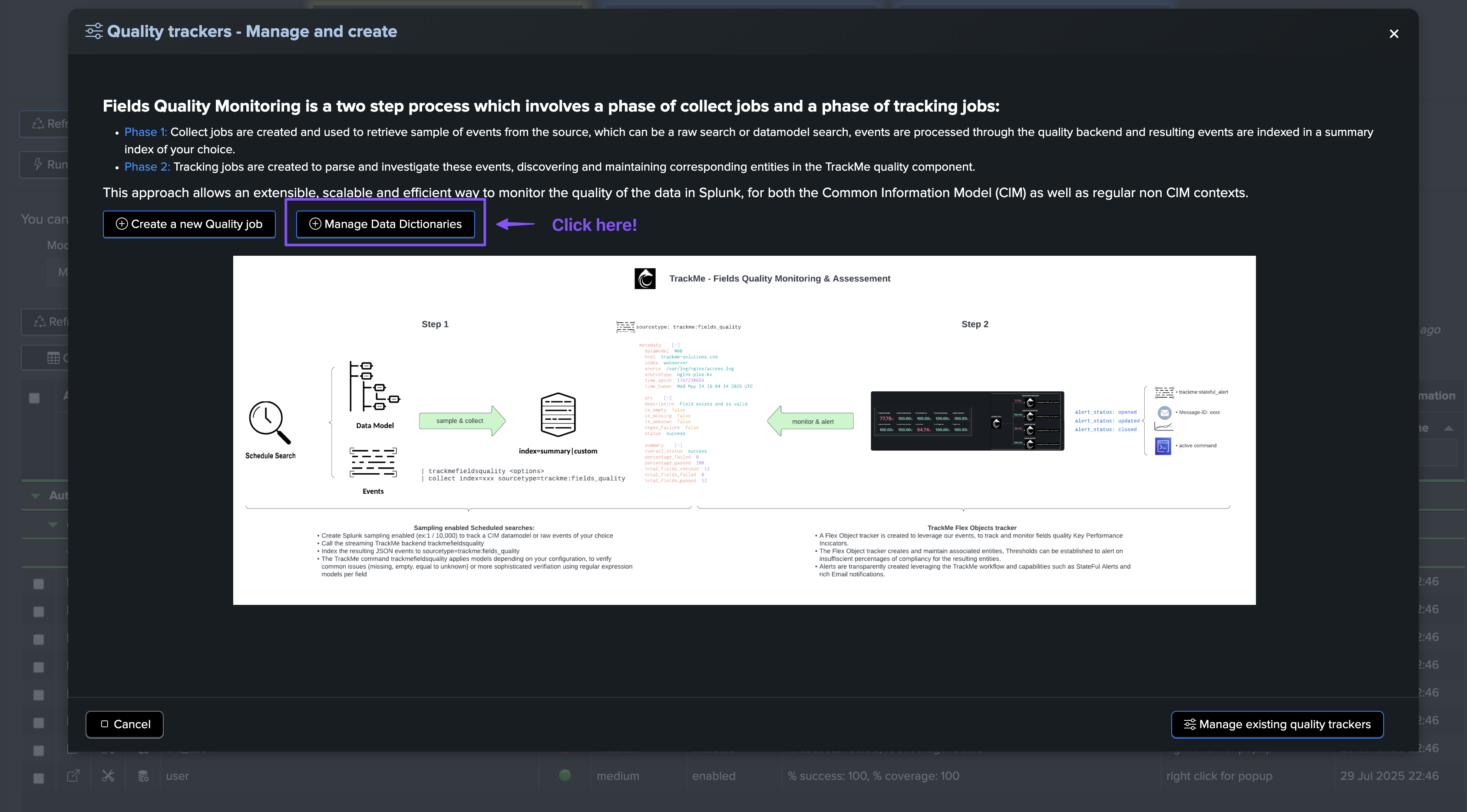Click the 'user' entity name in the background table

(x=177, y=776)
